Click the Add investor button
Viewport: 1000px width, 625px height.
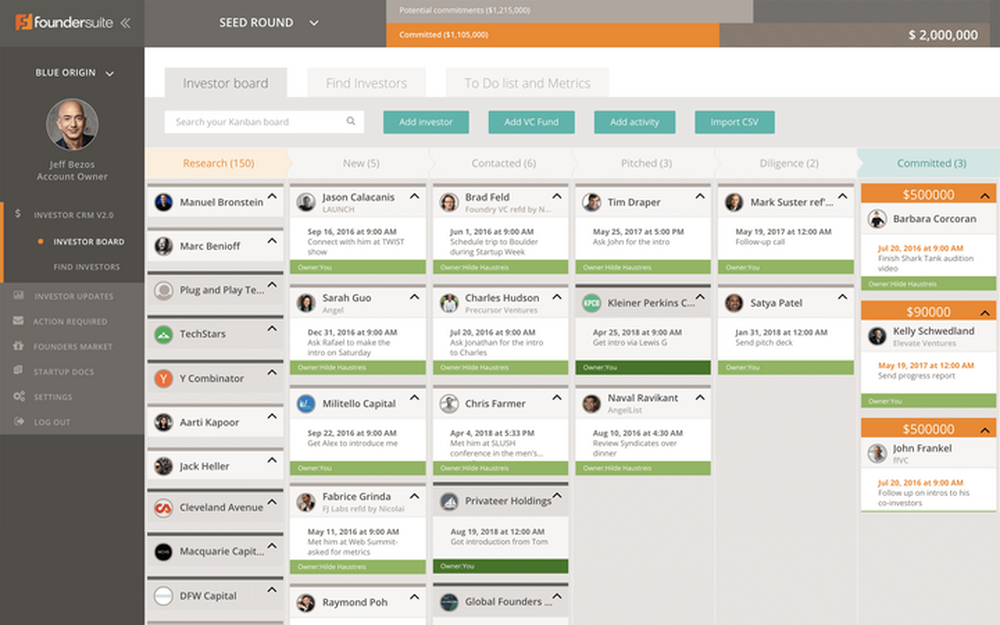point(426,122)
